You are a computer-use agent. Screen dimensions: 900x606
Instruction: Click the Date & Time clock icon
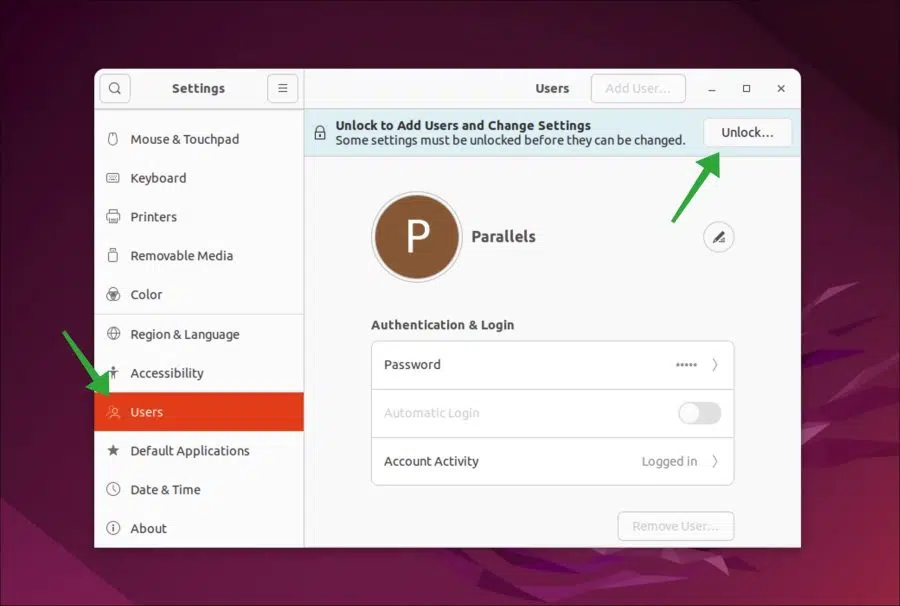click(x=113, y=490)
